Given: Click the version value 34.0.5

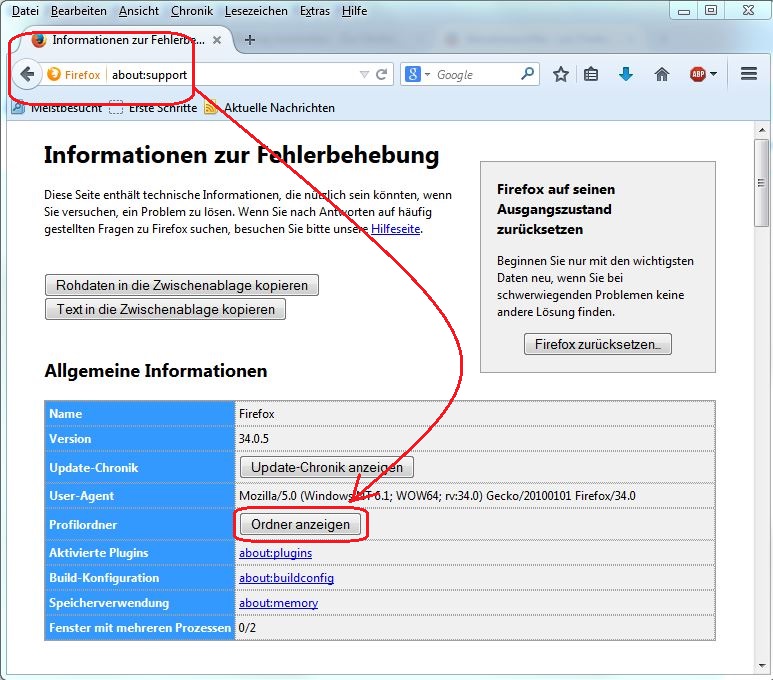Looking at the screenshot, I should 254,438.
